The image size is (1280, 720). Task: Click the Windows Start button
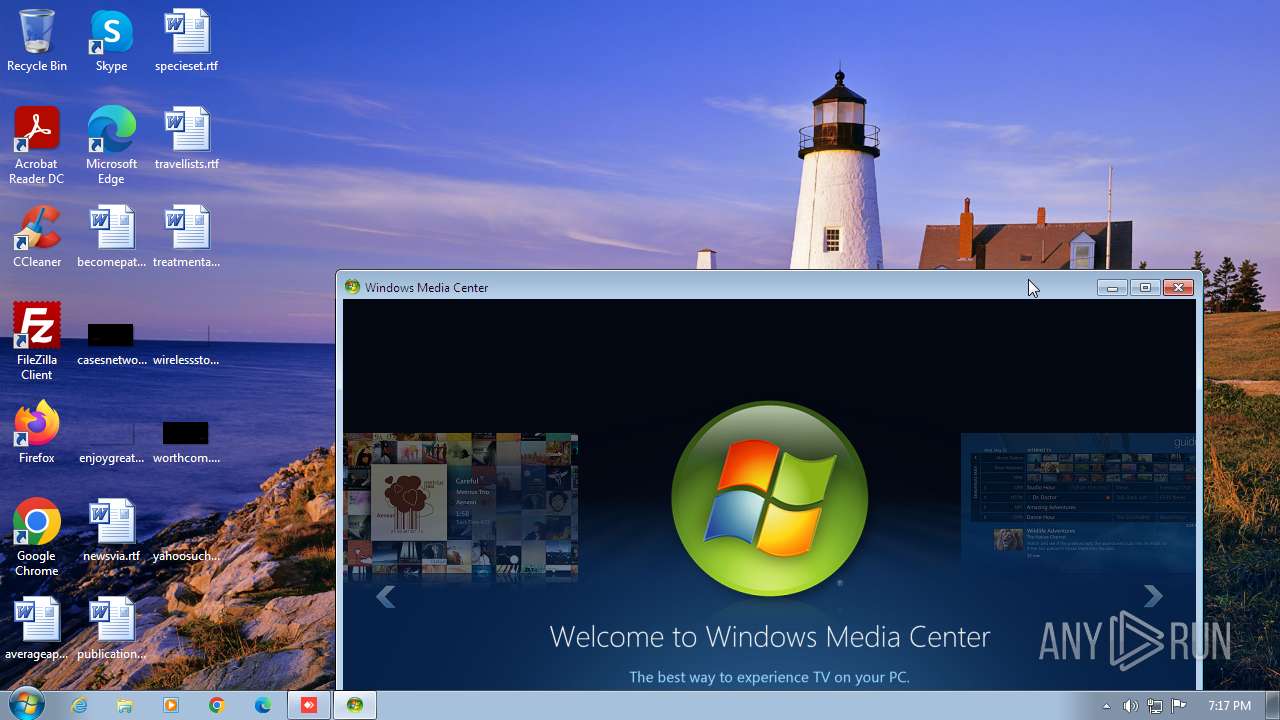(x=26, y=704)
